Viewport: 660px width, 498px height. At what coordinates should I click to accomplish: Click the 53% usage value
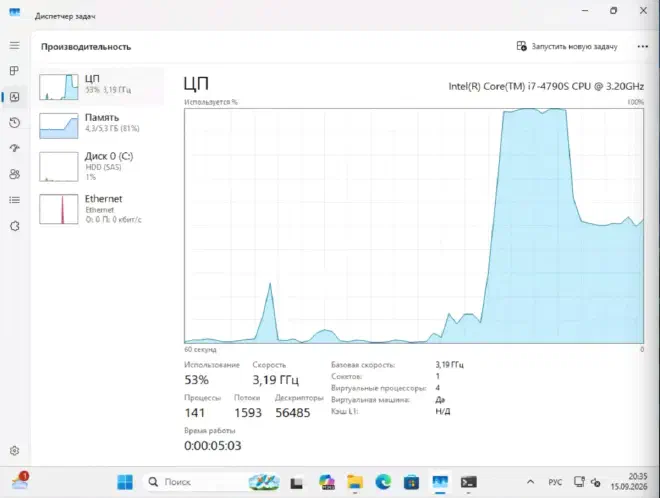[197, 380]
